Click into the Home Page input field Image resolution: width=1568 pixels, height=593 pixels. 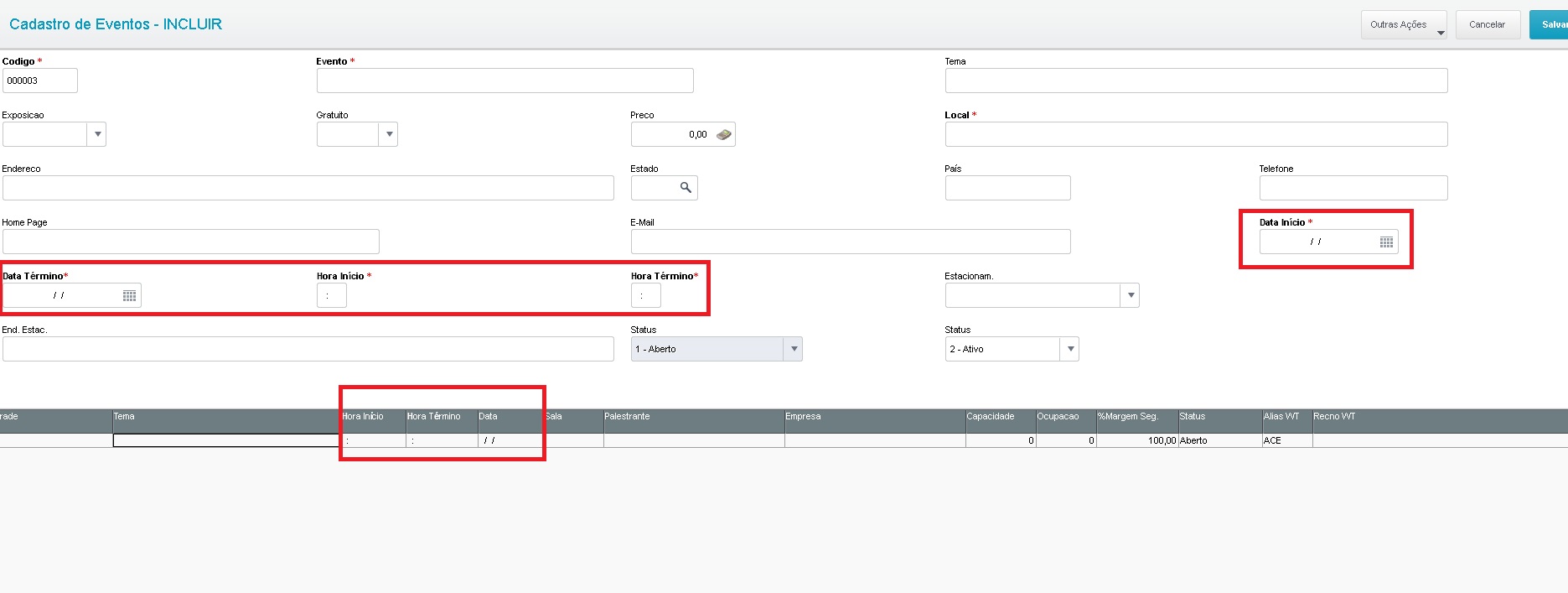[x=191, y=242]
